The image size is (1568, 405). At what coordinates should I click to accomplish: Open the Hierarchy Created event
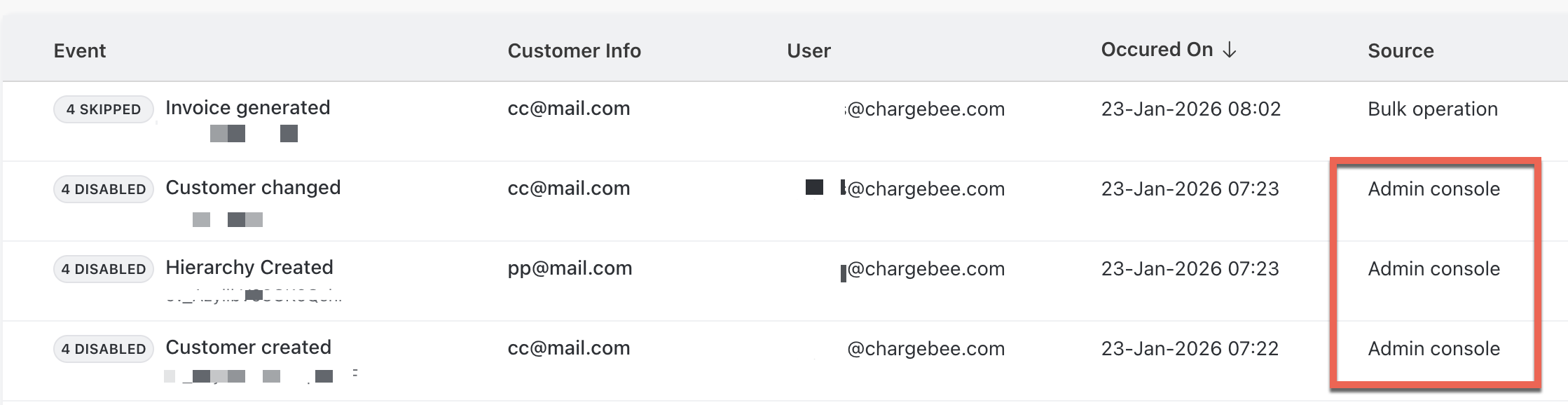(x=249, y=268)
